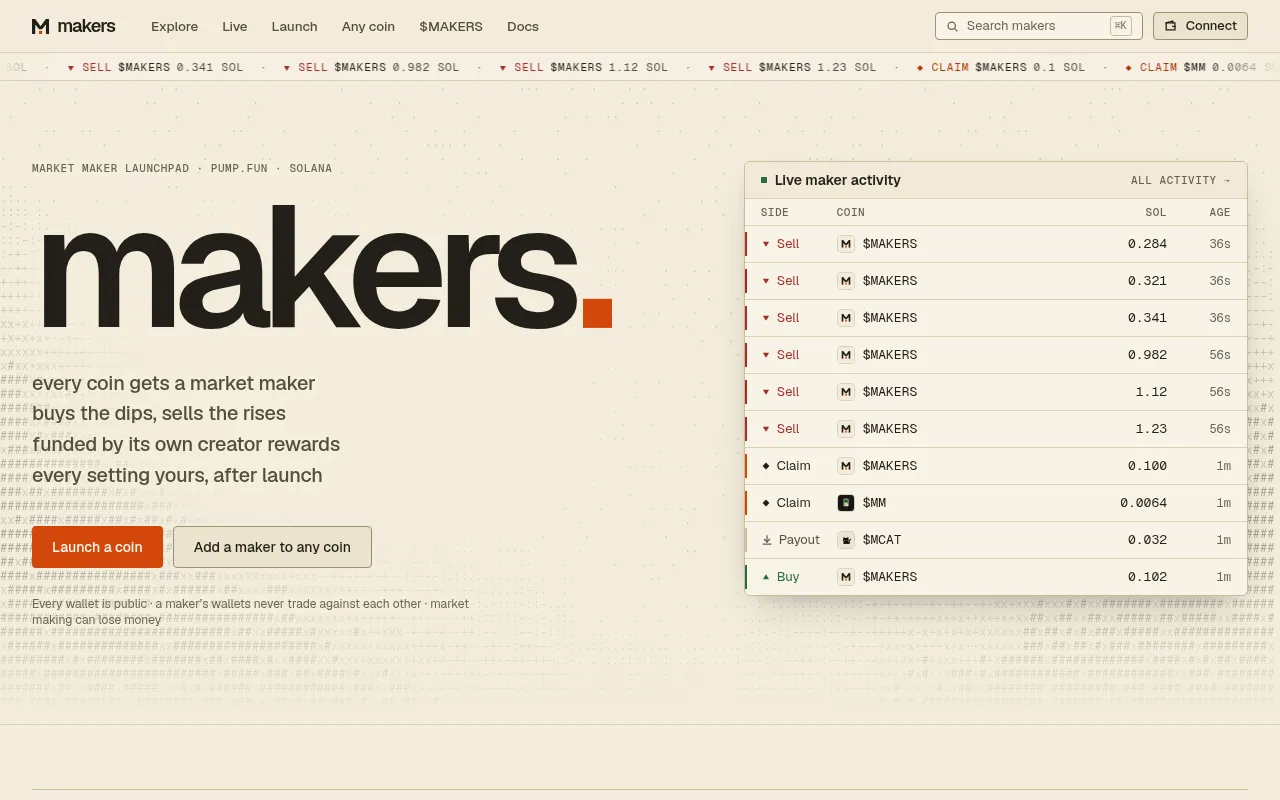Click the $MM coin icon in Claim row
The height and width of the screenshot is (800, 1280).
(x=846, y=503)
